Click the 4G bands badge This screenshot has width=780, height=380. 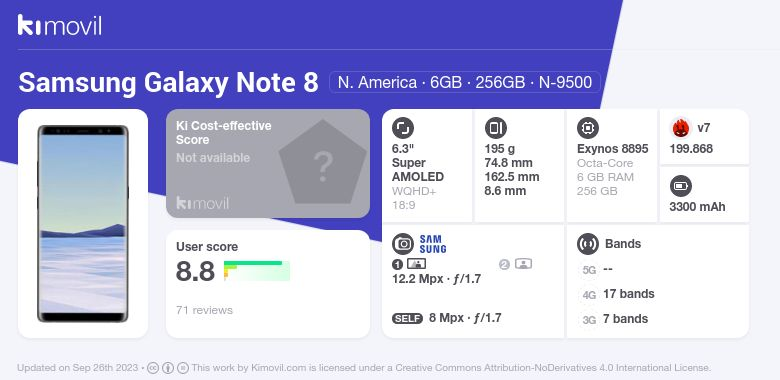coord(589,295)
